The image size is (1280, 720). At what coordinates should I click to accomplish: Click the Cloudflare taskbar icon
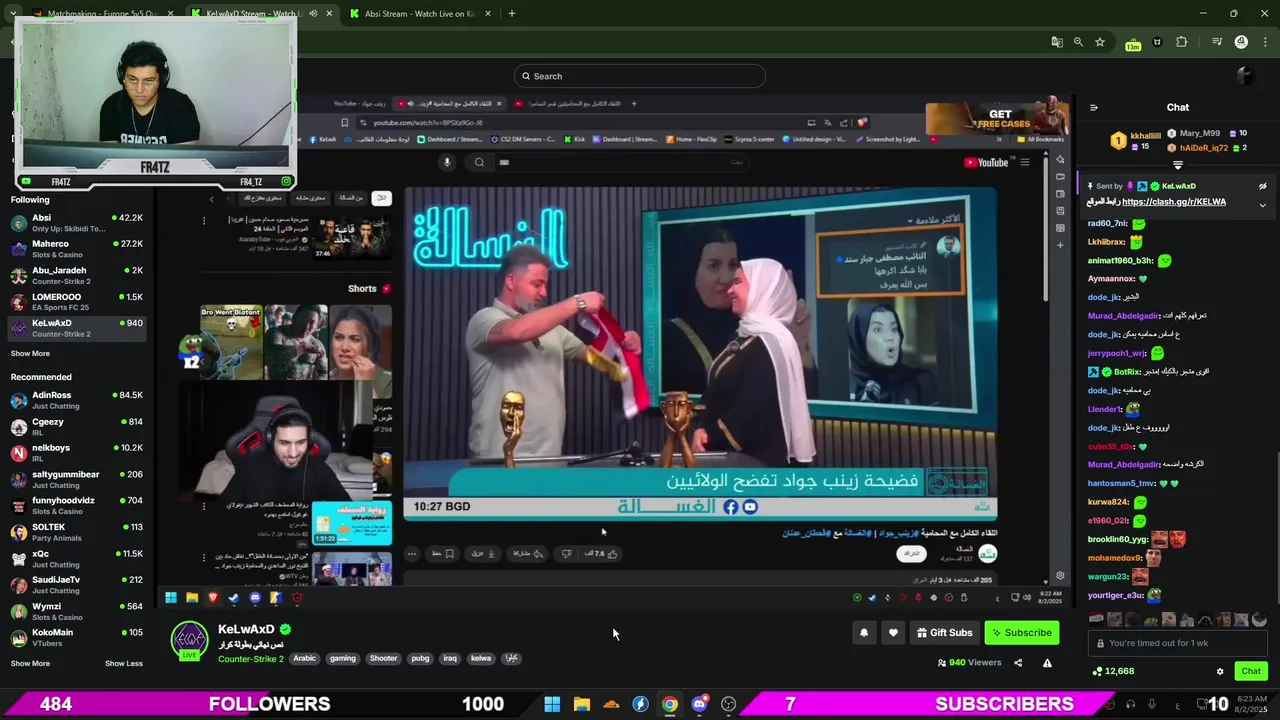pyautogui.click(x=611, y=704)
